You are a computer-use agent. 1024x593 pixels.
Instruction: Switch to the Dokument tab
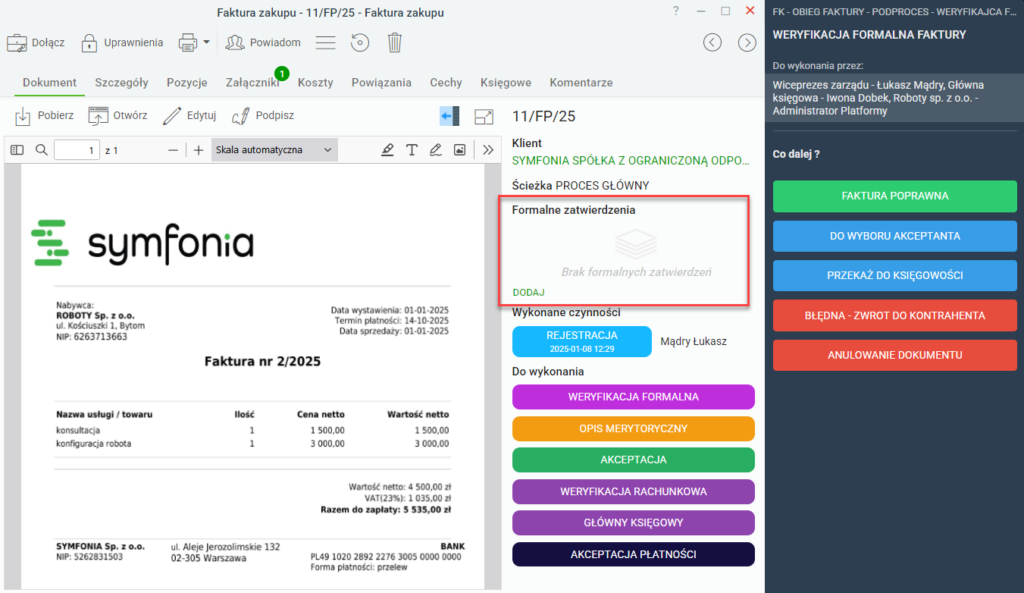click(x=50, y=82)
